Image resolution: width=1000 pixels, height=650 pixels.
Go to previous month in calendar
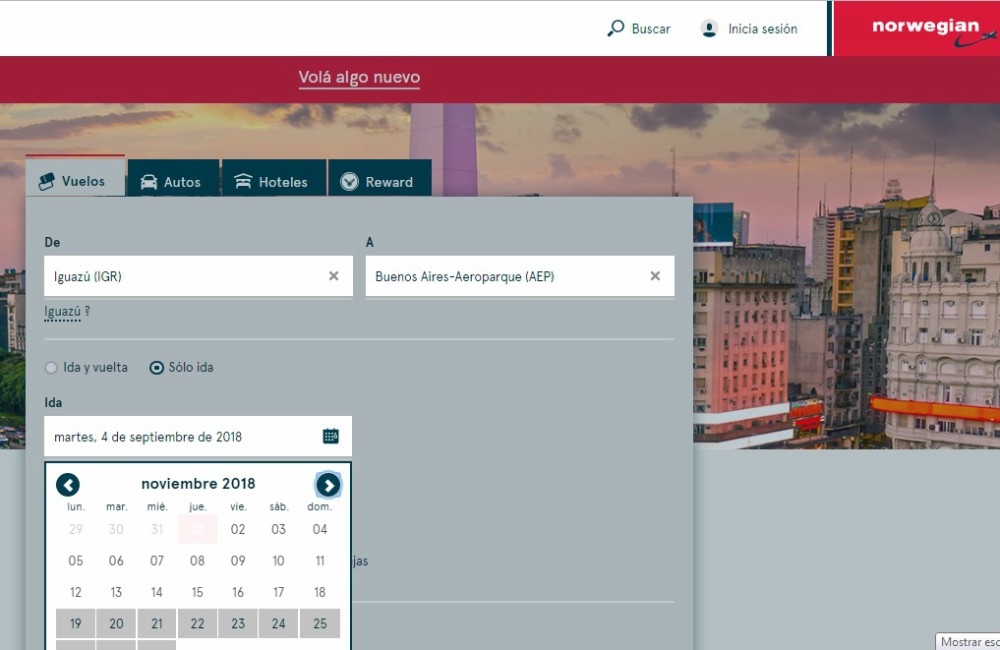(x=68, y=485)
